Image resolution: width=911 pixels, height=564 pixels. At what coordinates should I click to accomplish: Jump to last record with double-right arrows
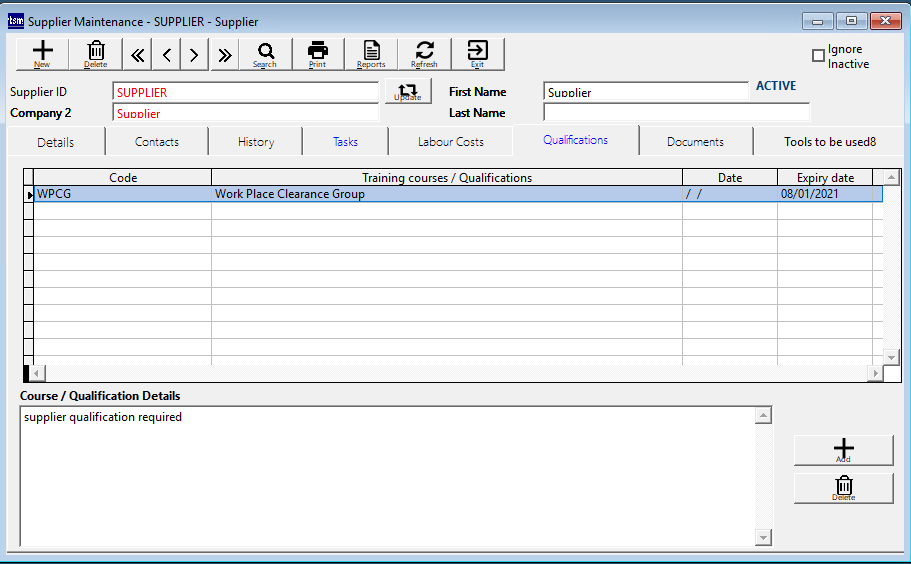pos(224,55)
